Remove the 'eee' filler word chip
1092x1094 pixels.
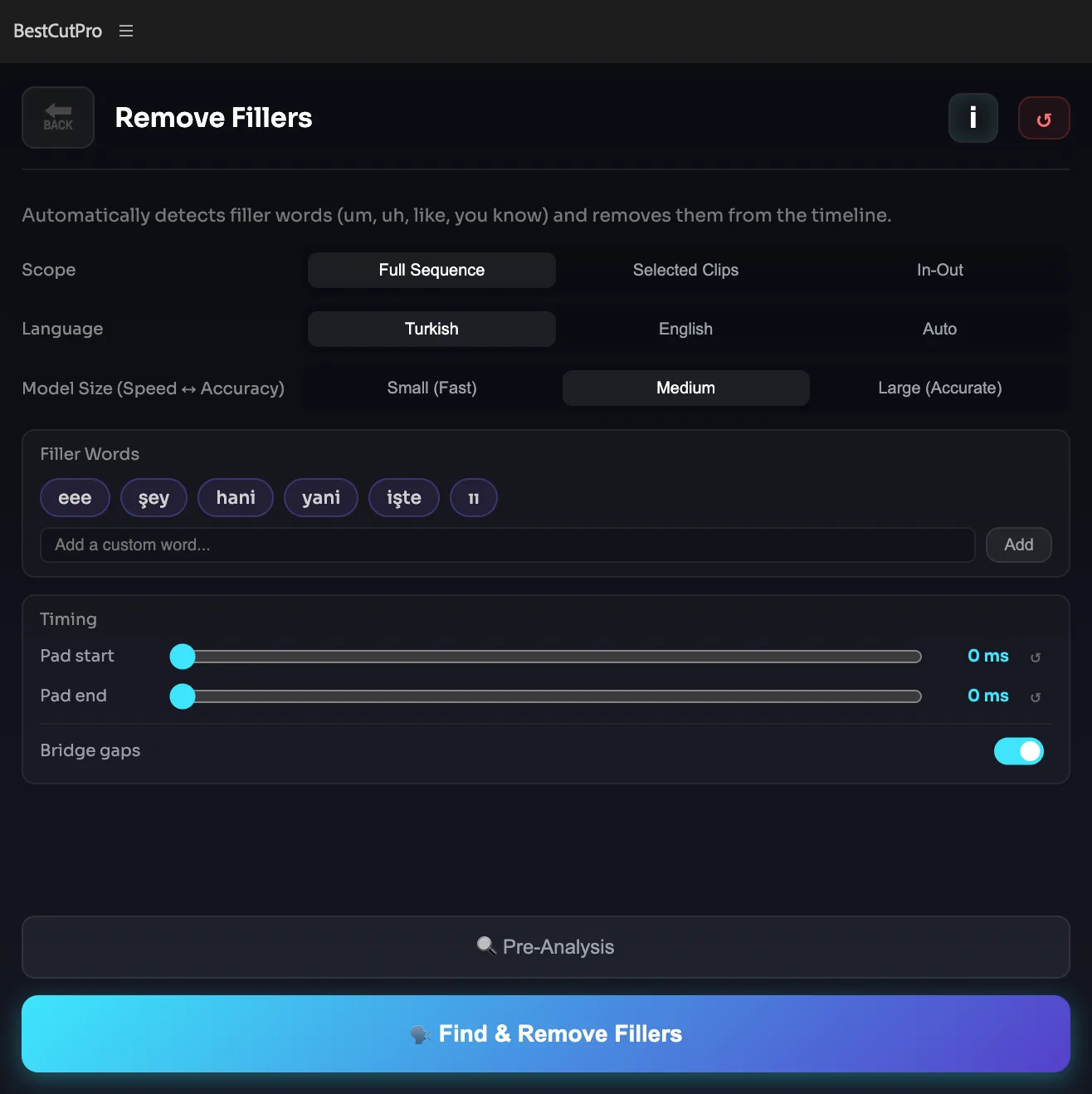75,497
